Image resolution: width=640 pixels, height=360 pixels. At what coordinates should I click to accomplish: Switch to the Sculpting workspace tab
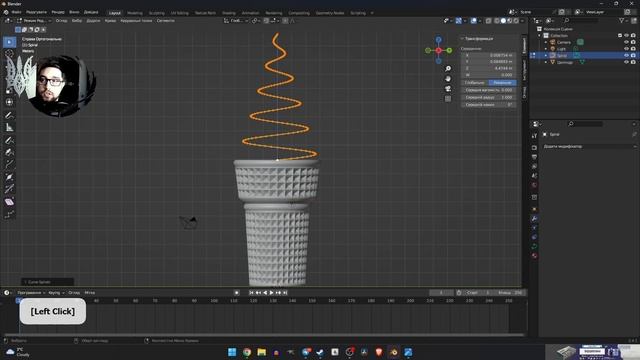point(157,13)
